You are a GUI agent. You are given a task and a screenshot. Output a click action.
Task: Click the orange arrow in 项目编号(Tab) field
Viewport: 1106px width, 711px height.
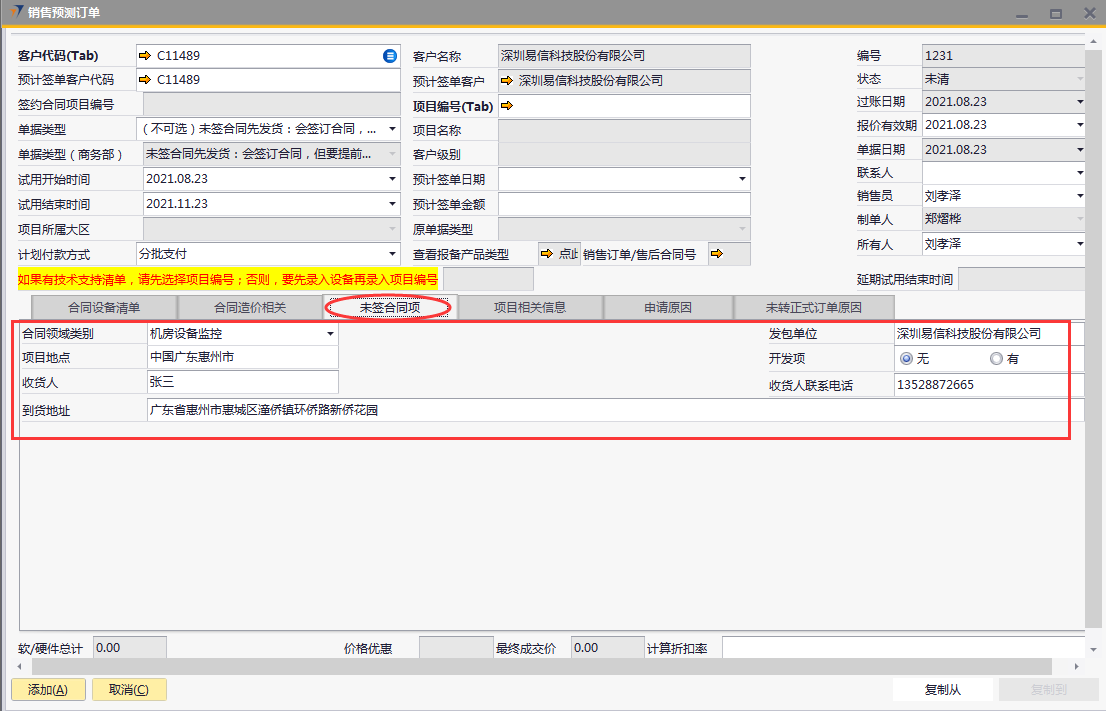coord(507,105)
